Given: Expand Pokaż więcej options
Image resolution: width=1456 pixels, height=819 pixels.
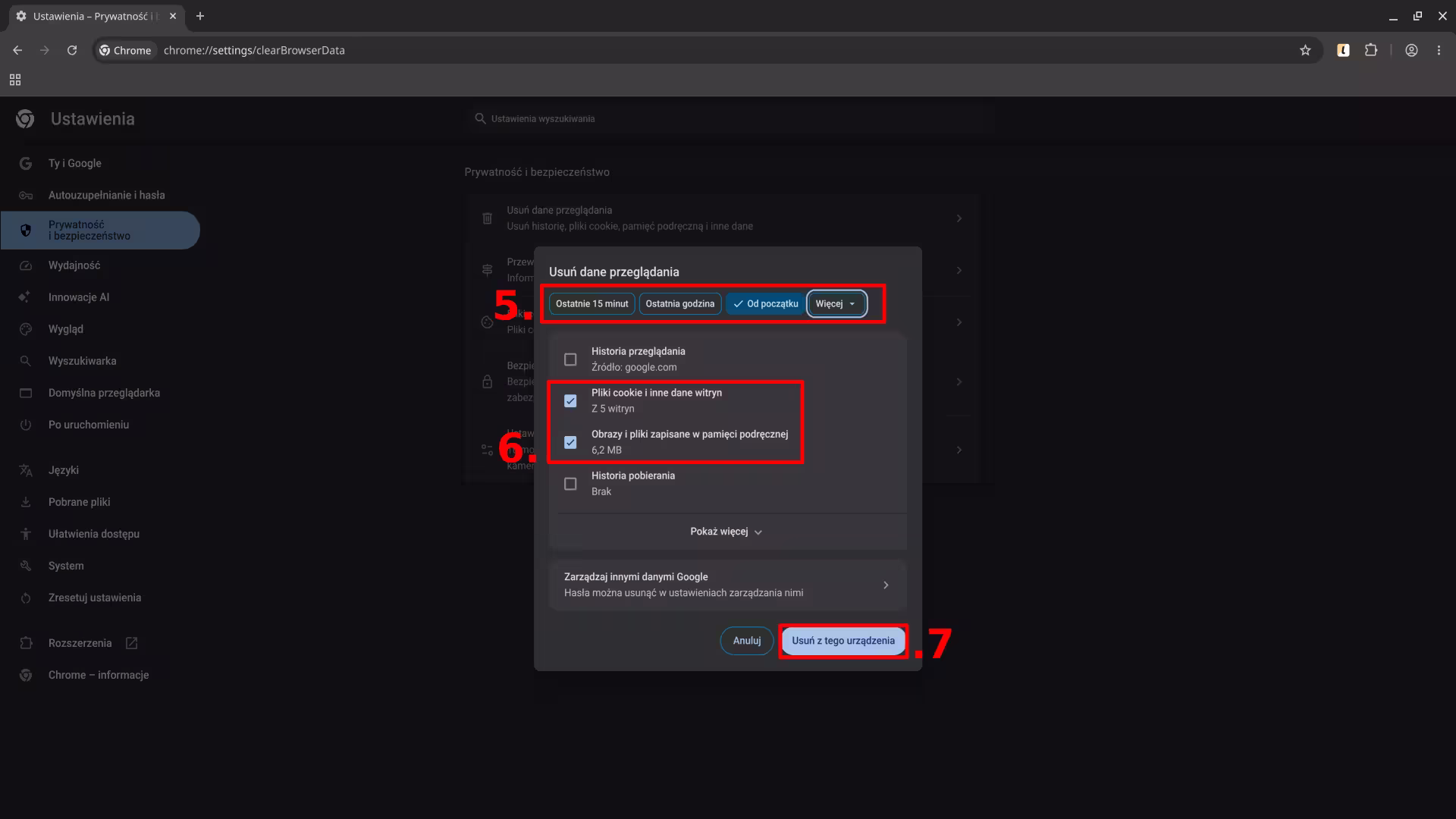Looking at the screenshot, I should point(726,532).
